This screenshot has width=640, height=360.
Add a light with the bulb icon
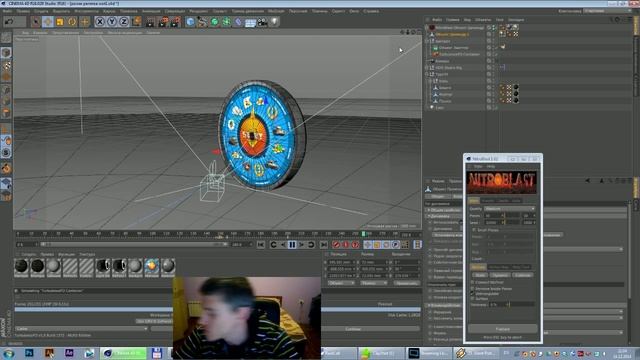click(274, 22)
